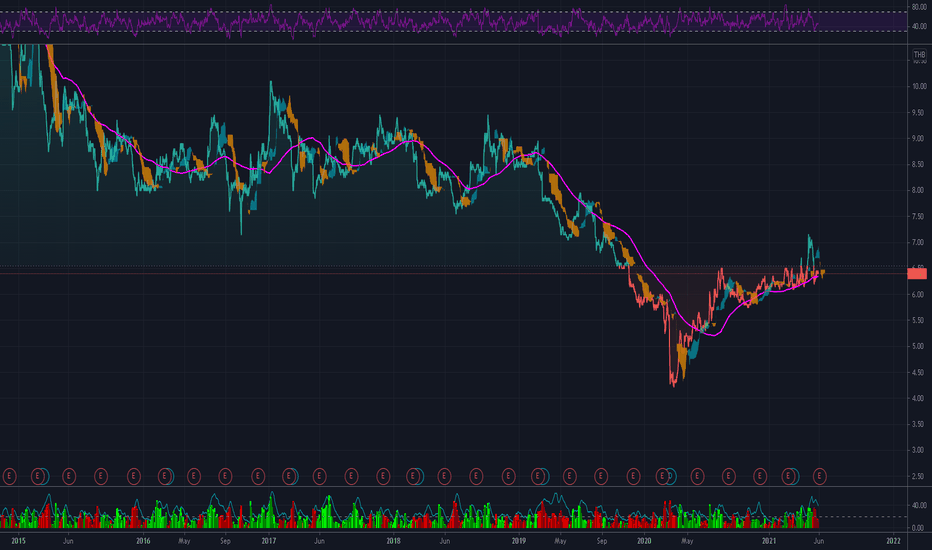Open earnings marker just before 2016 label
Screen dimensions: 932x550
pyautogui.click(x=134, y=476)
